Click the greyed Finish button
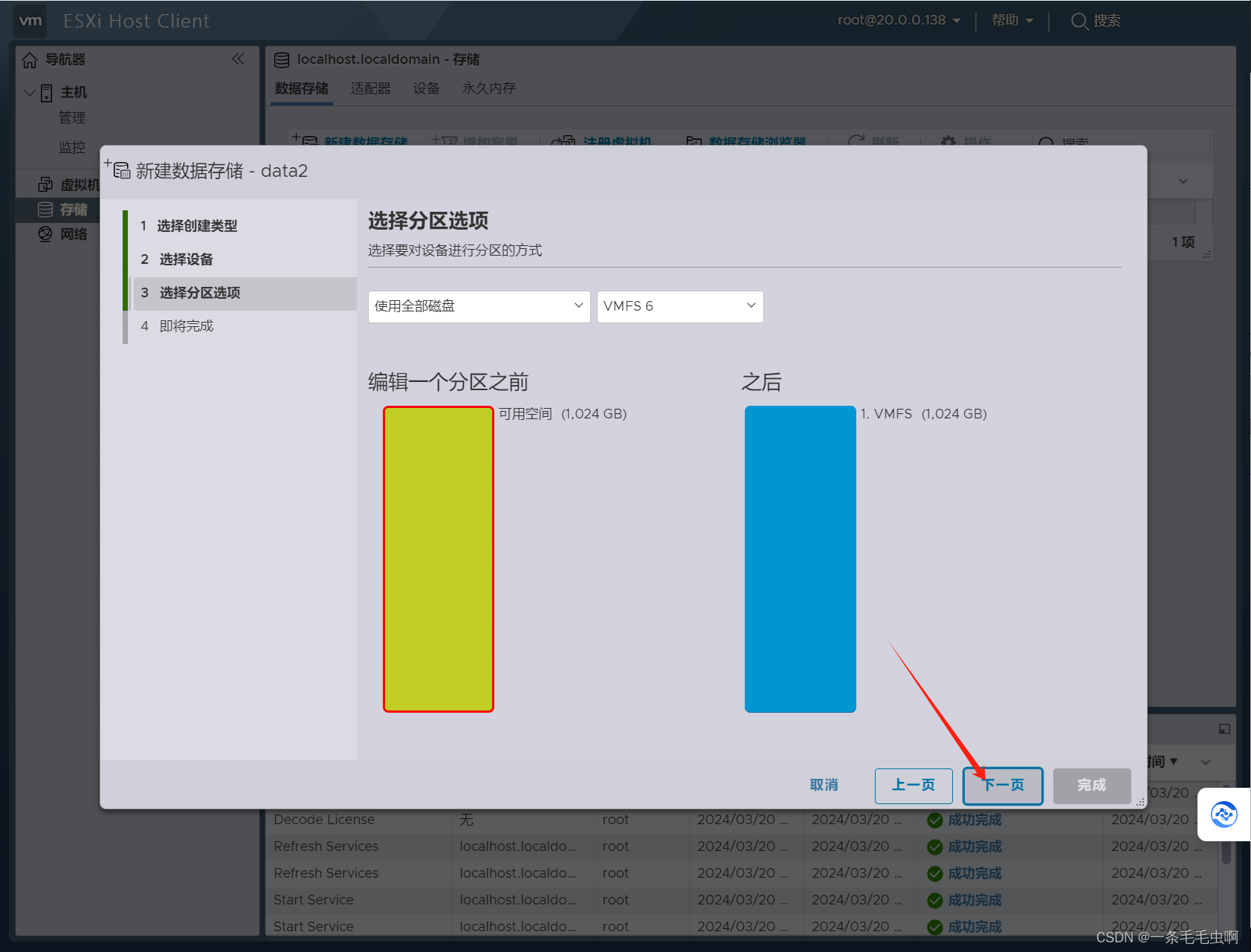The width and height of the screenshot is (1251, 952). click(1092, 786)
